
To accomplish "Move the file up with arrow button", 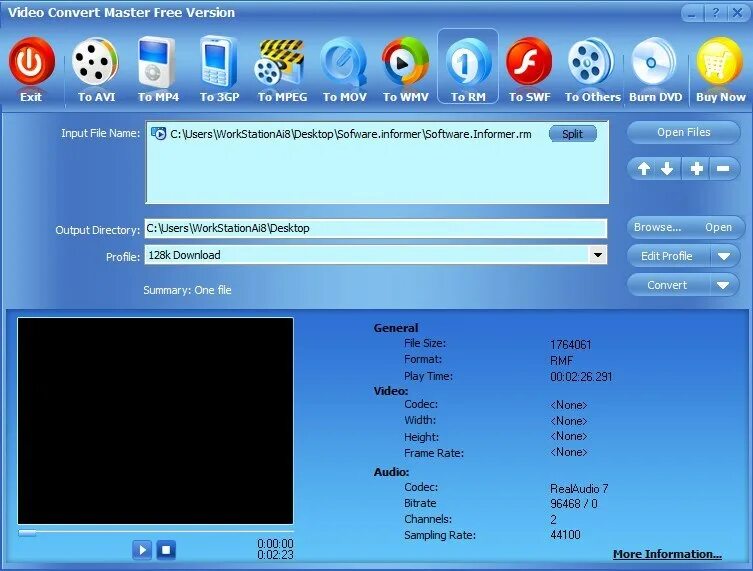I will click(x=644, y=169).
